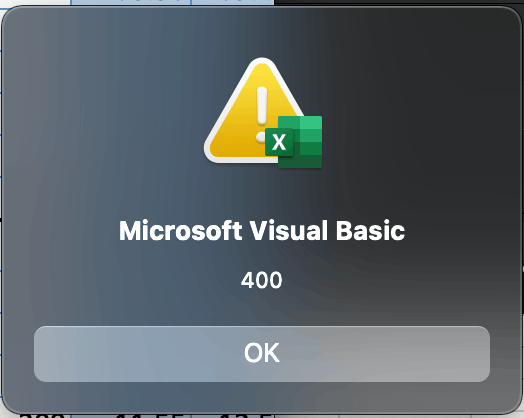Viewport: 524px width, 418px height.
Task: Click the word Visual in dialog heading
Action: coord(289,231)
